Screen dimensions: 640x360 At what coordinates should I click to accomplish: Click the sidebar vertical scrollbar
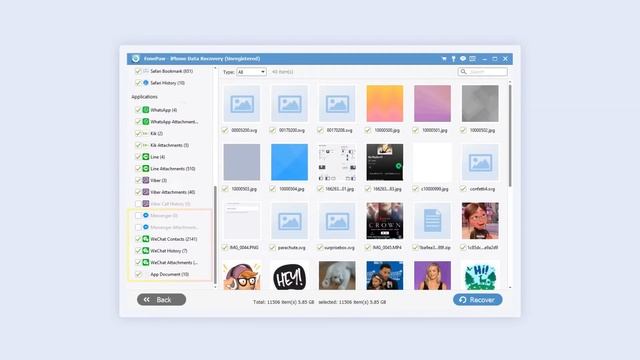click(x=215, y=235)
